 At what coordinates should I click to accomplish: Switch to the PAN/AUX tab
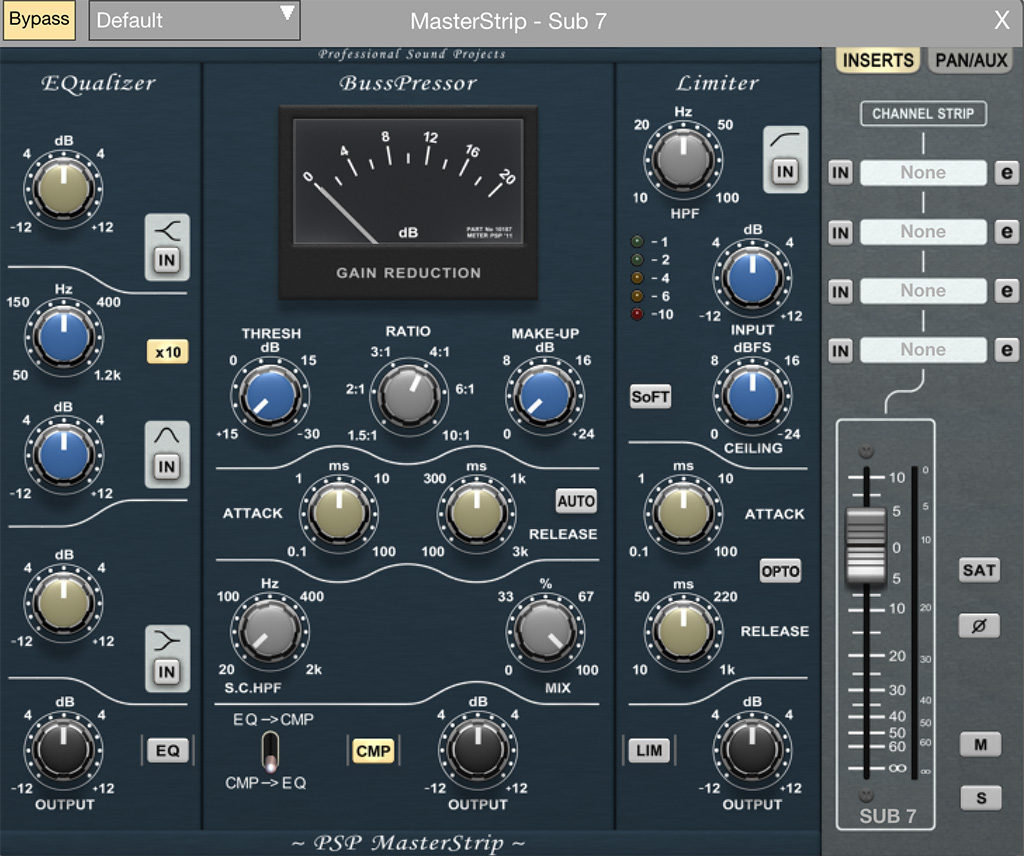(x=971, y=60)
